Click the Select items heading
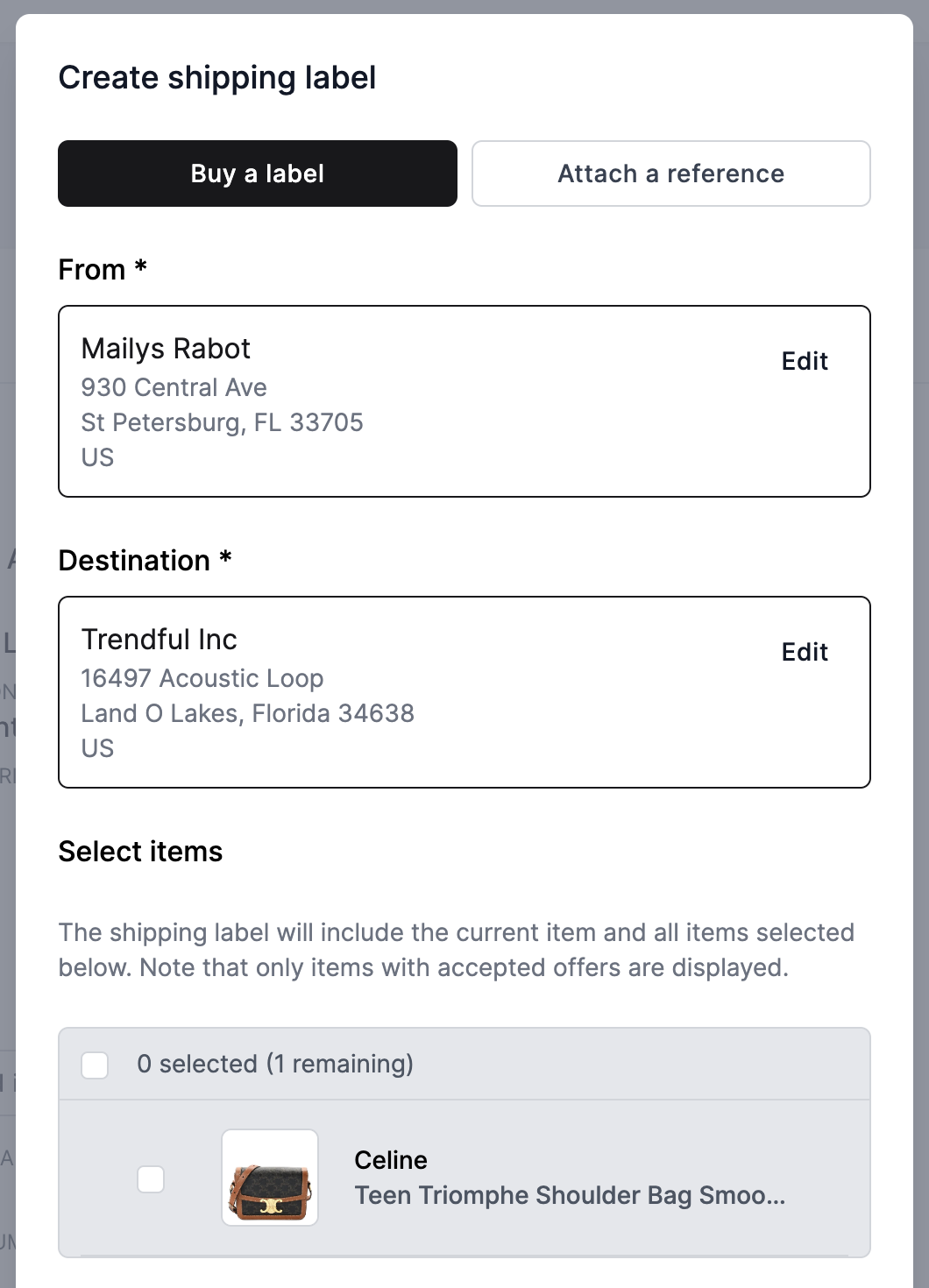 [140, 852]
